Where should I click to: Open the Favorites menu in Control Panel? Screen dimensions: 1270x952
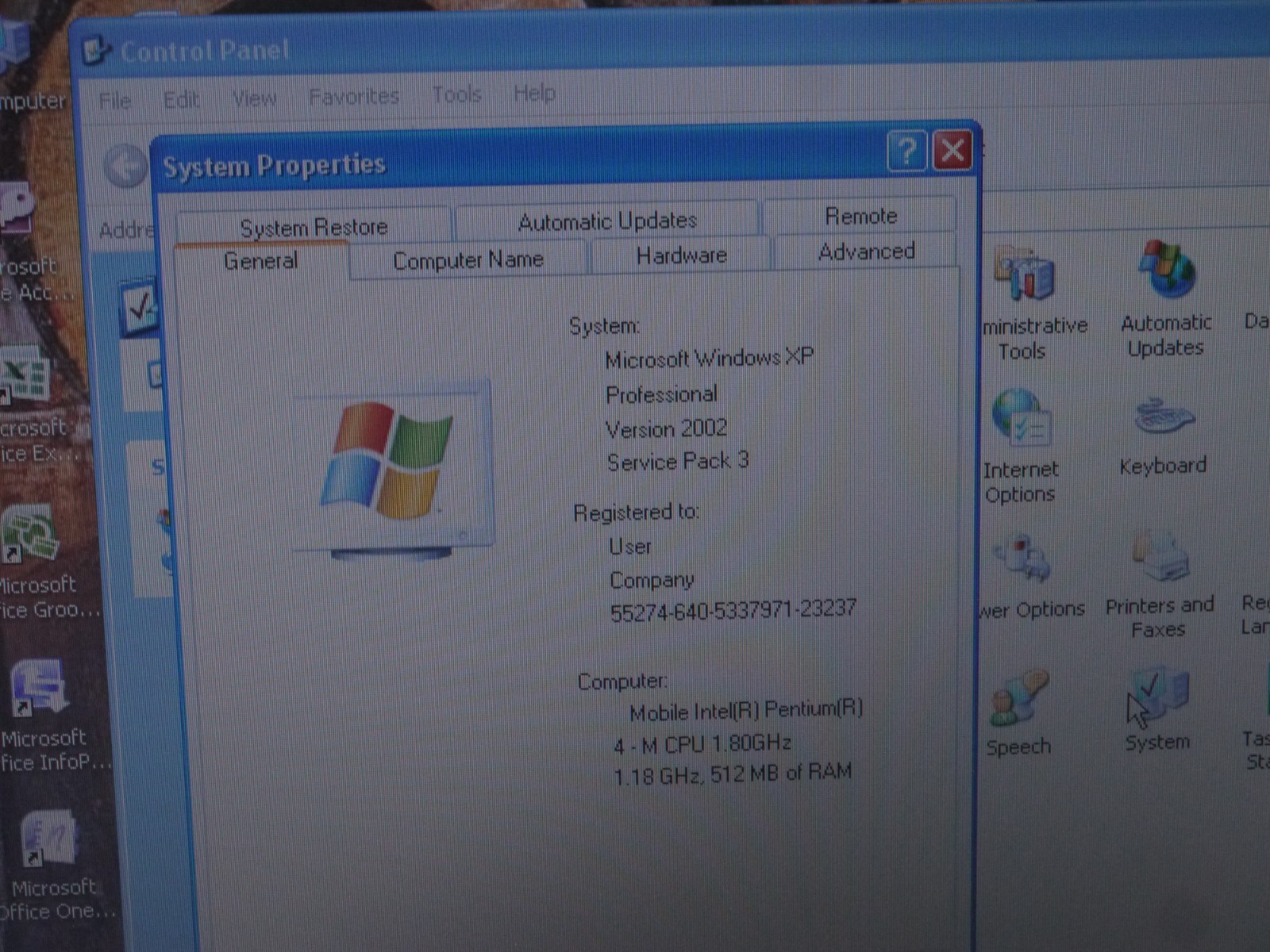tap(354, 97)
